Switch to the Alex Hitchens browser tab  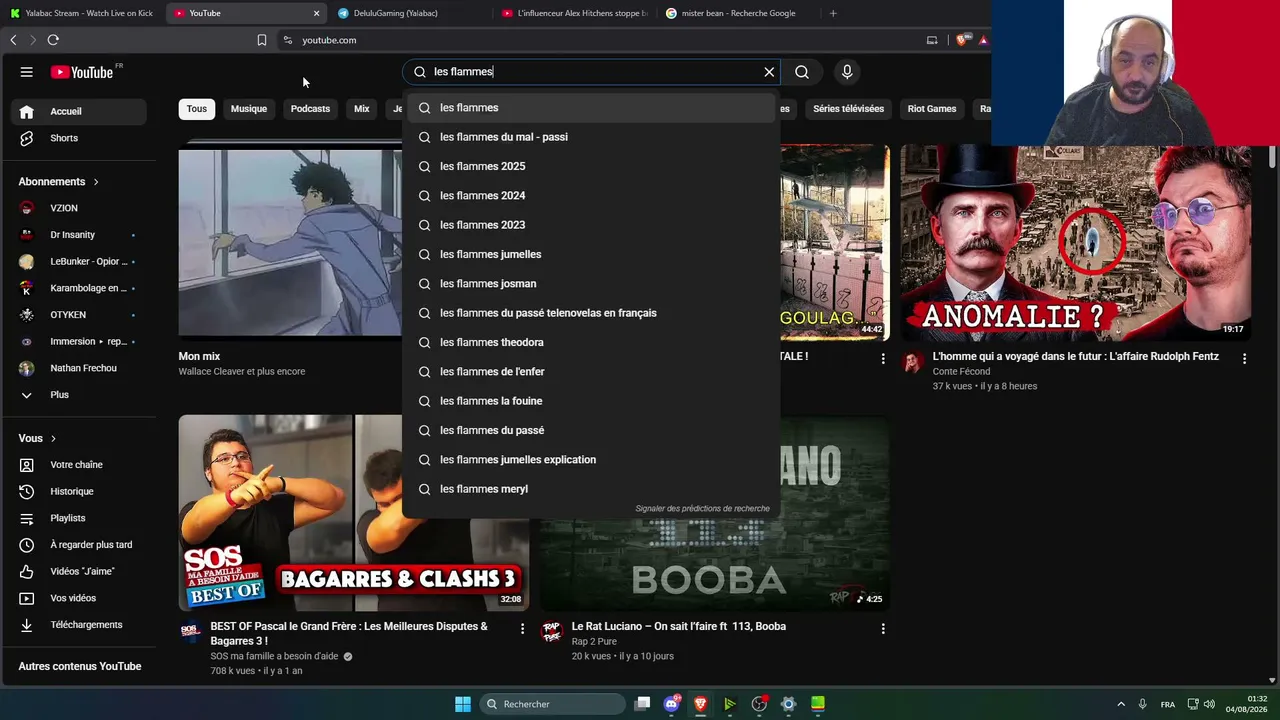coord(574,13)
